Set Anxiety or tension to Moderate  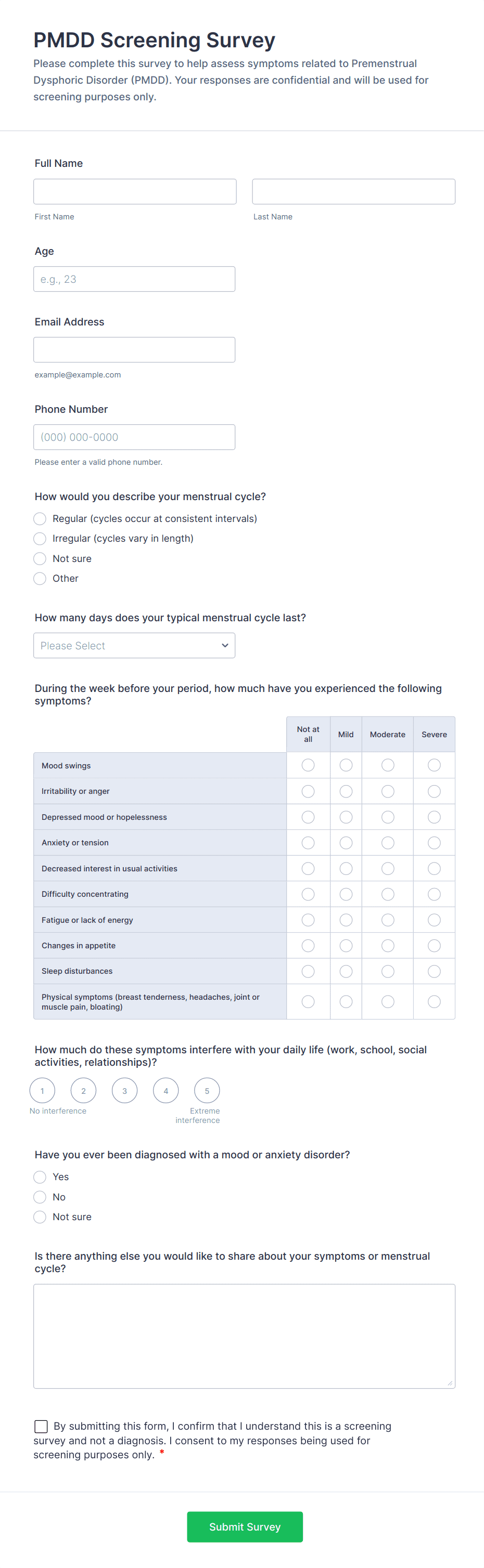[x=388, y=843]
